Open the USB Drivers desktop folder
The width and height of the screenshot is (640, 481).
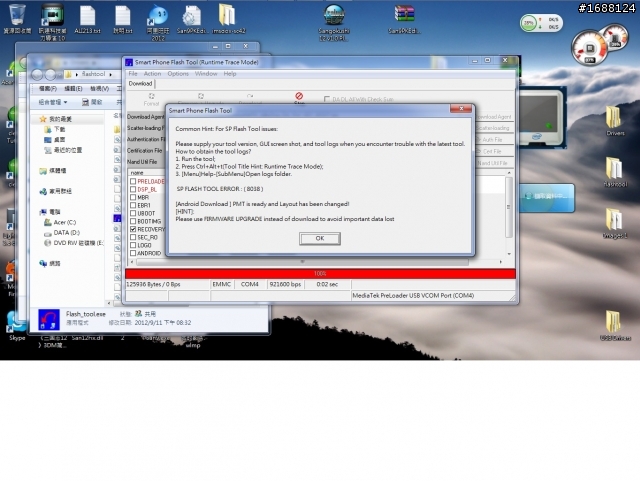tap(615, 325)
